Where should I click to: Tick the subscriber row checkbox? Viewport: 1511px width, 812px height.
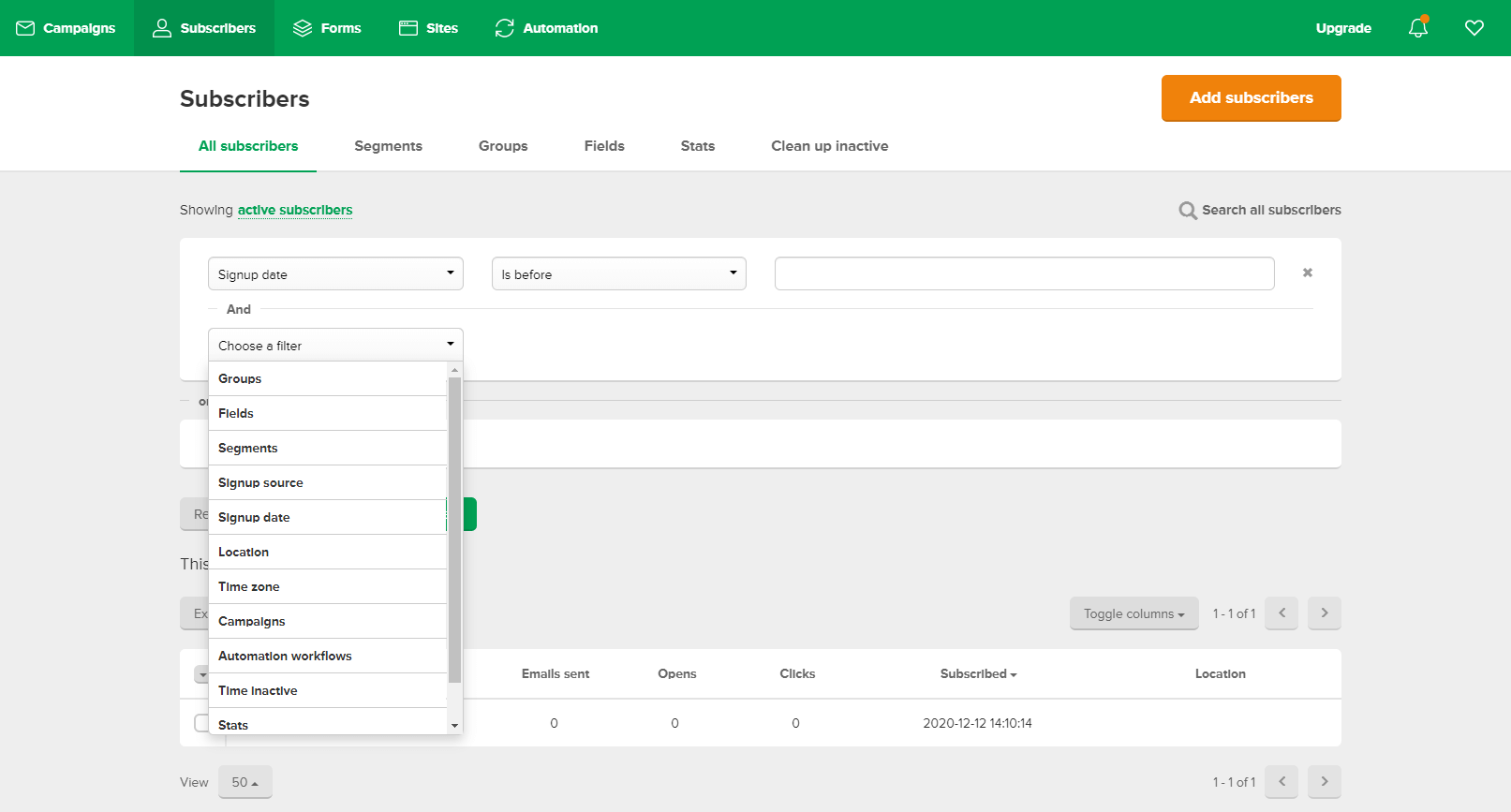(201, 723)
